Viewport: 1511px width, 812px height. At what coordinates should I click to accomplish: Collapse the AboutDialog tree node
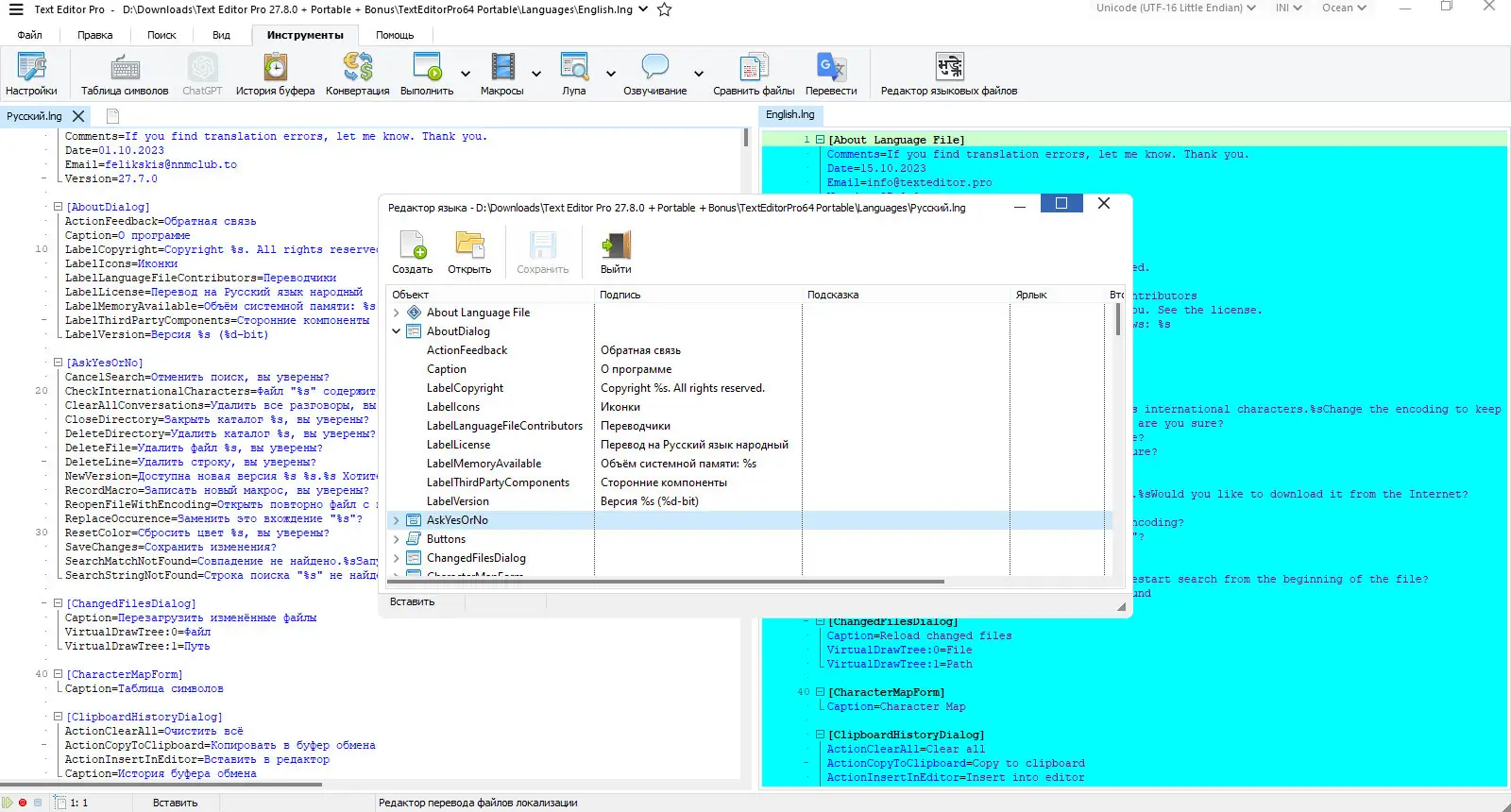click(397, 331)
